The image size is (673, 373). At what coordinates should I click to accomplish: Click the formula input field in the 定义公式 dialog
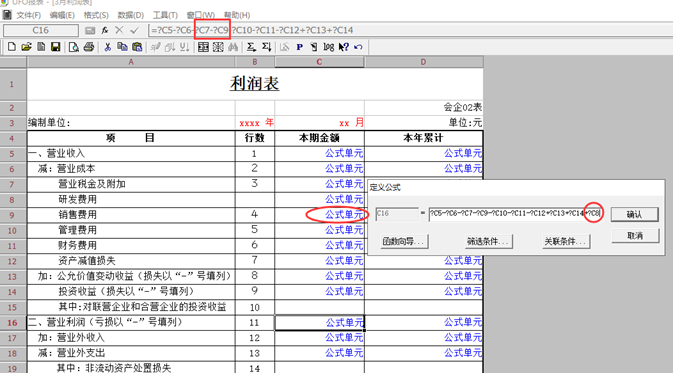point(515,214)
